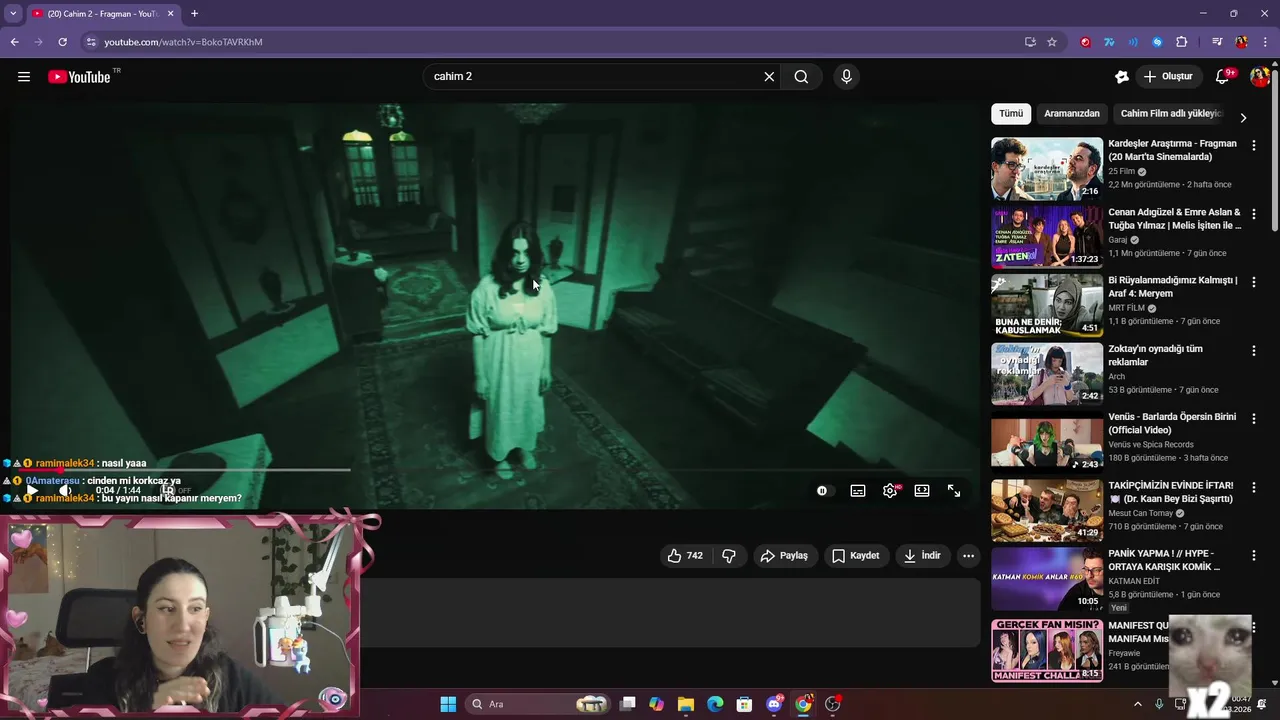
Task: Open the options menu for 'PANİK YAPMA' video
Action: pyautogui.click(x=1254, y=555)
